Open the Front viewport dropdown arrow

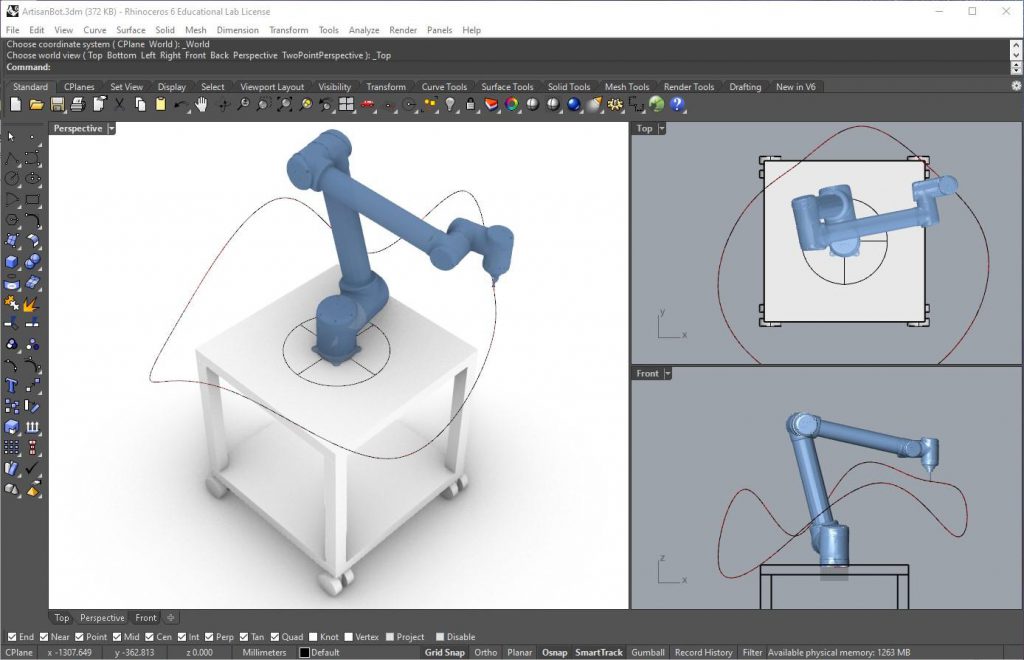click(x=667, y=373)
